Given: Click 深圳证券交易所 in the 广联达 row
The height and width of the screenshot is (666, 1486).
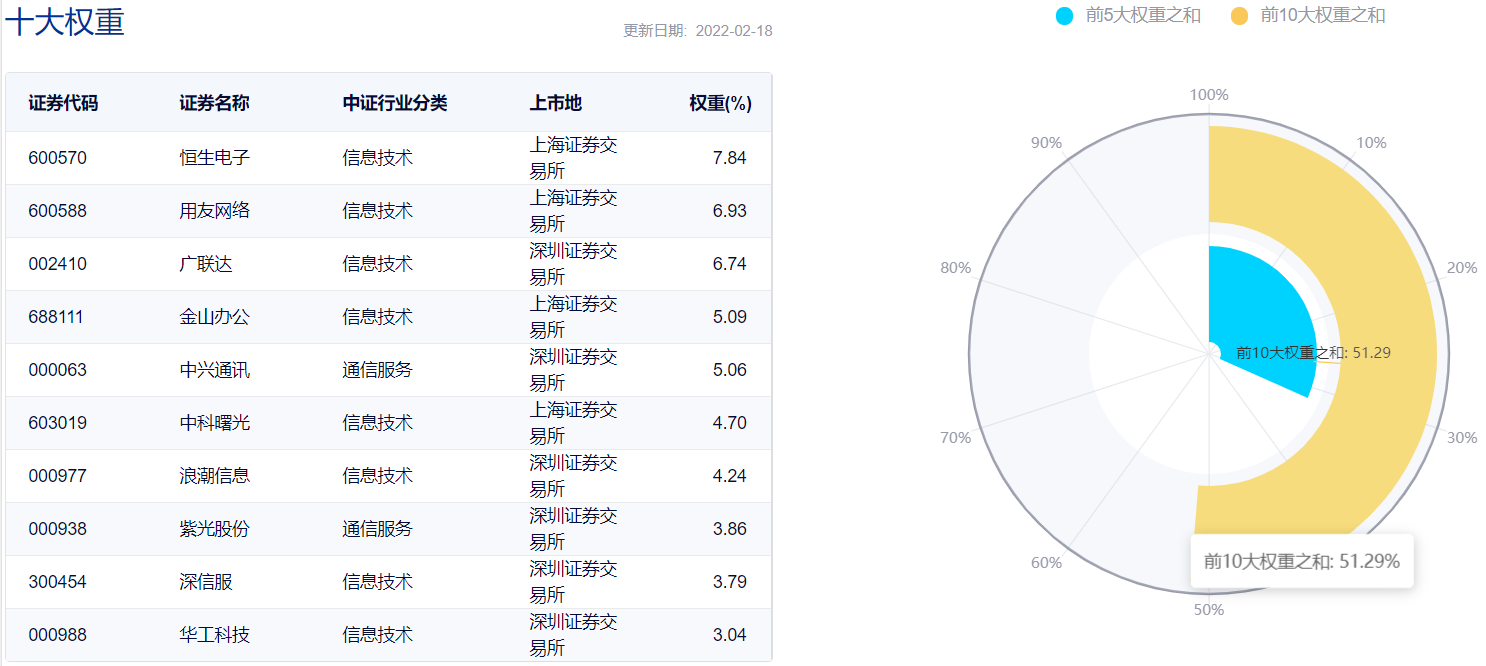Looking at the screenshot, I should (573, 264).
